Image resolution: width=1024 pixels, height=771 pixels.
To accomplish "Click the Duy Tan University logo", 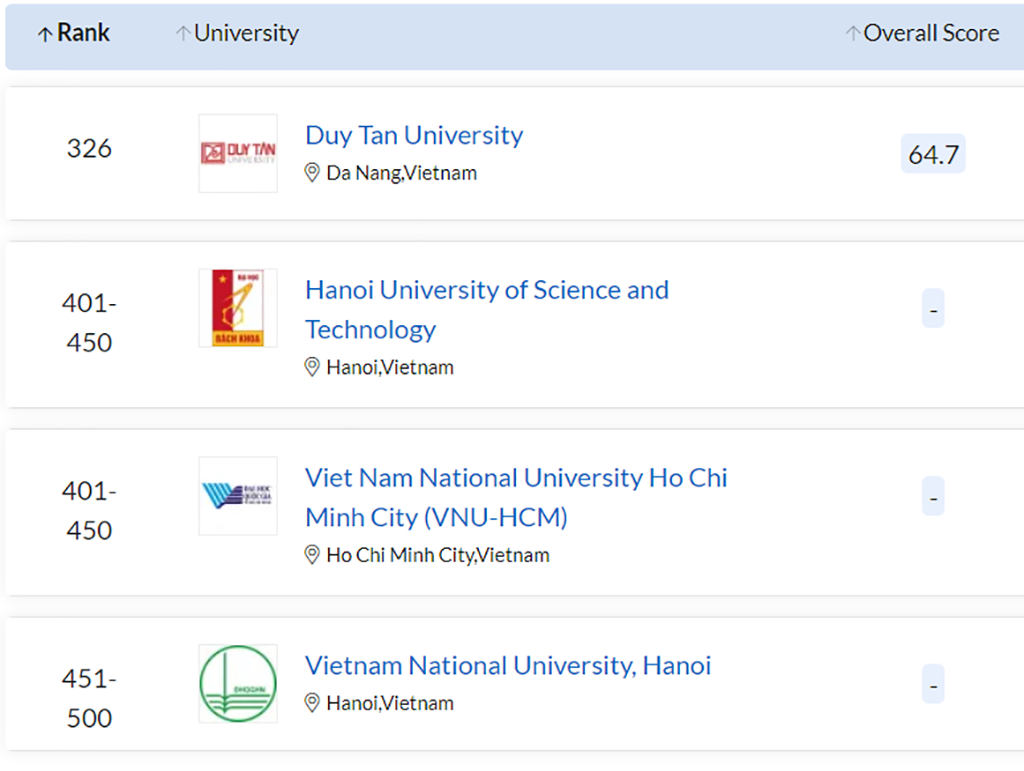I will click(x=238, y=153).
